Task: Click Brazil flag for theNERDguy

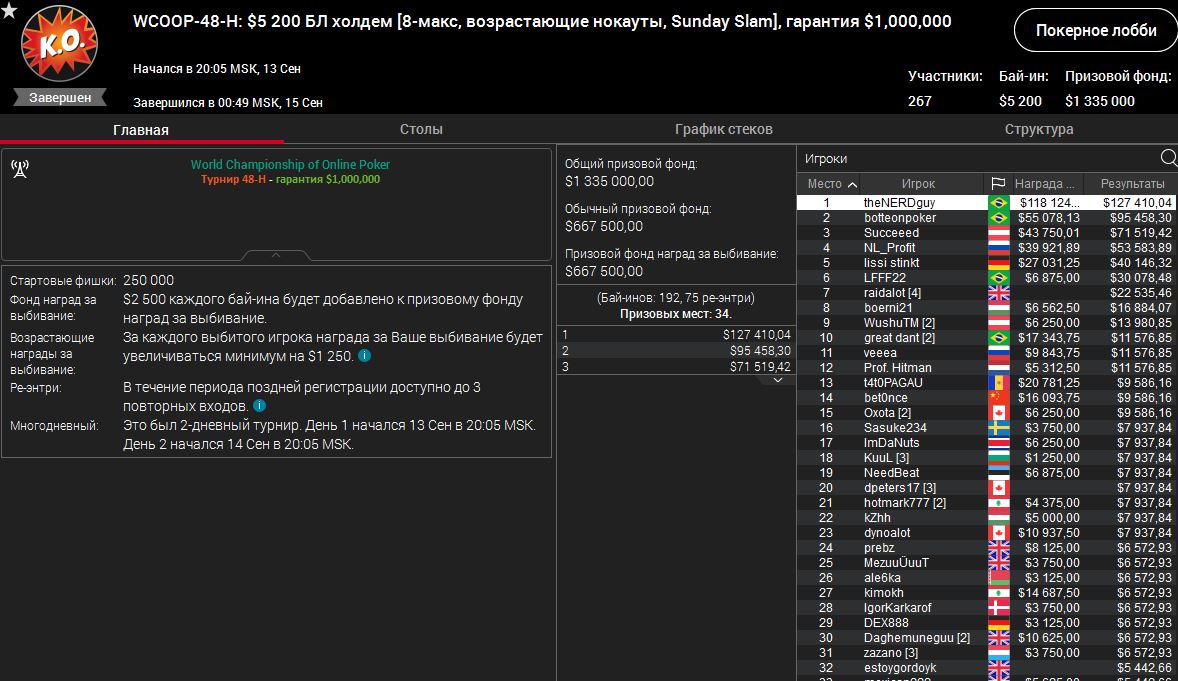Action: [x=997, y=203]
